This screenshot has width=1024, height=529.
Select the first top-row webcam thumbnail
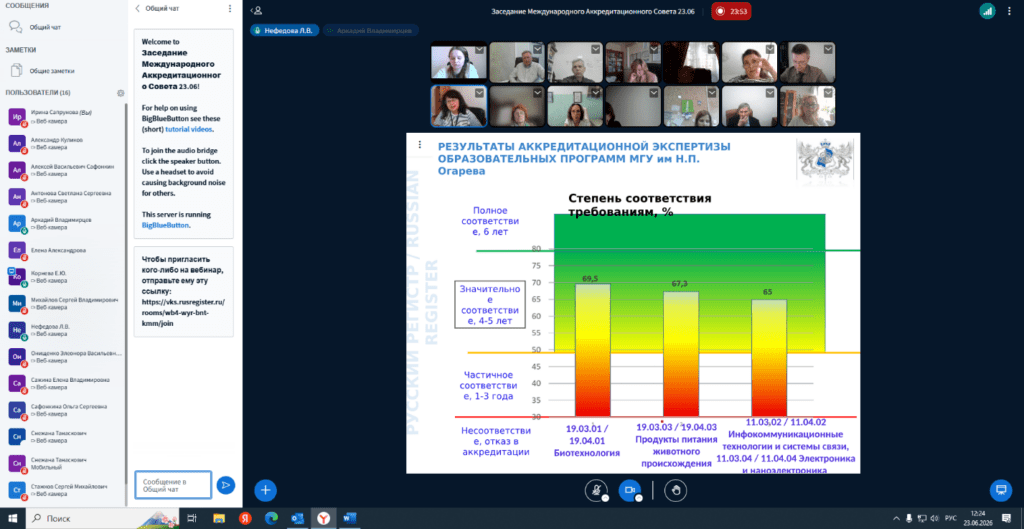[x=458, y=62]
